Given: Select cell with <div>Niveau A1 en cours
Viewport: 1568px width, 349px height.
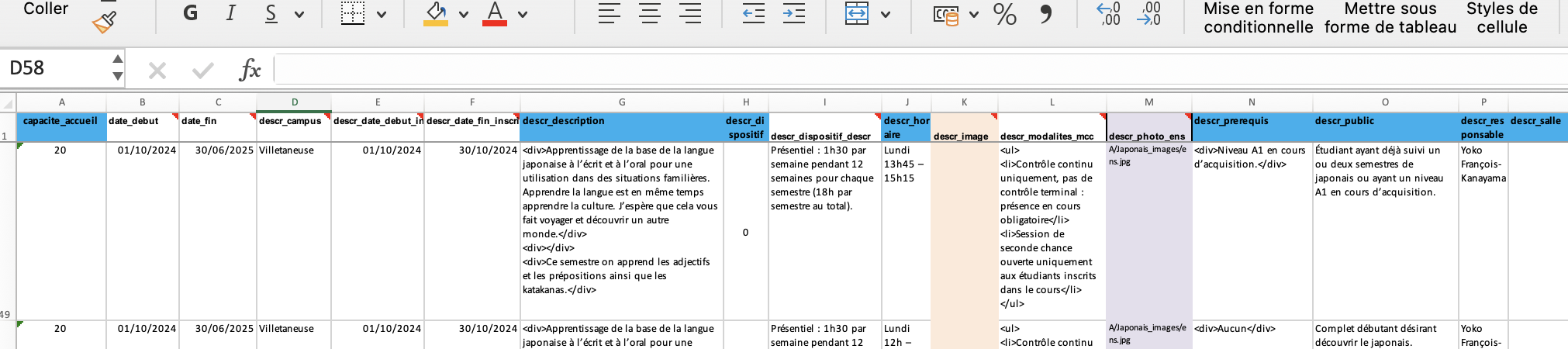Looking at the screenshot, I should 1252,231.
